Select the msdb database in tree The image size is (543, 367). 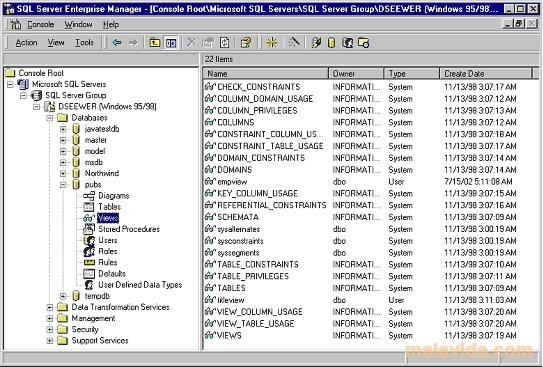tap(94, 162)
